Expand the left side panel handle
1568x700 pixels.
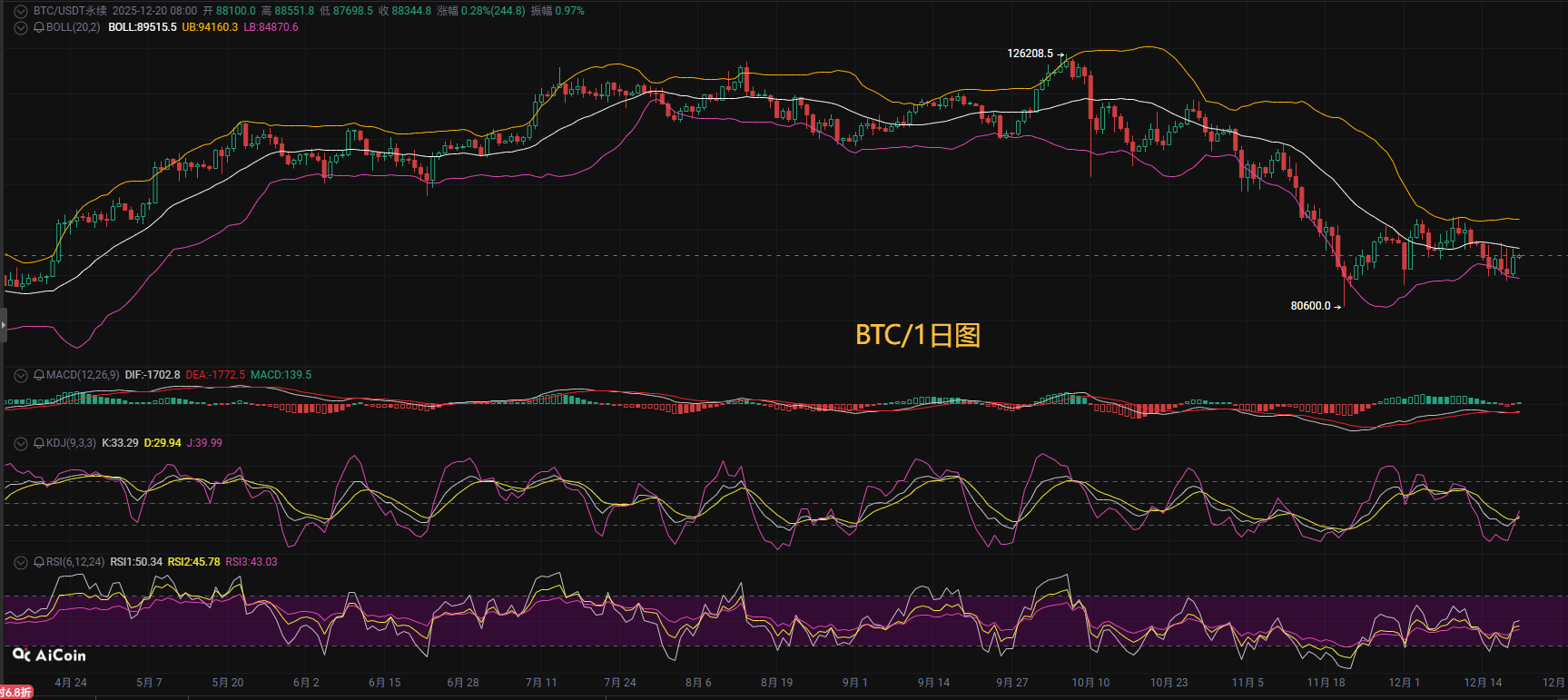tap(3, 324)
